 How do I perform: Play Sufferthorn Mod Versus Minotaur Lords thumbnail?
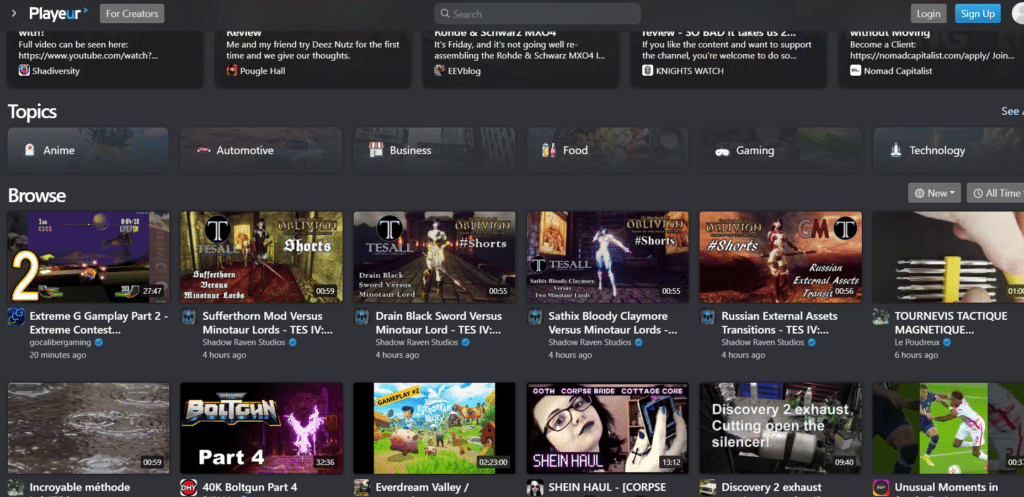[261, 257]
